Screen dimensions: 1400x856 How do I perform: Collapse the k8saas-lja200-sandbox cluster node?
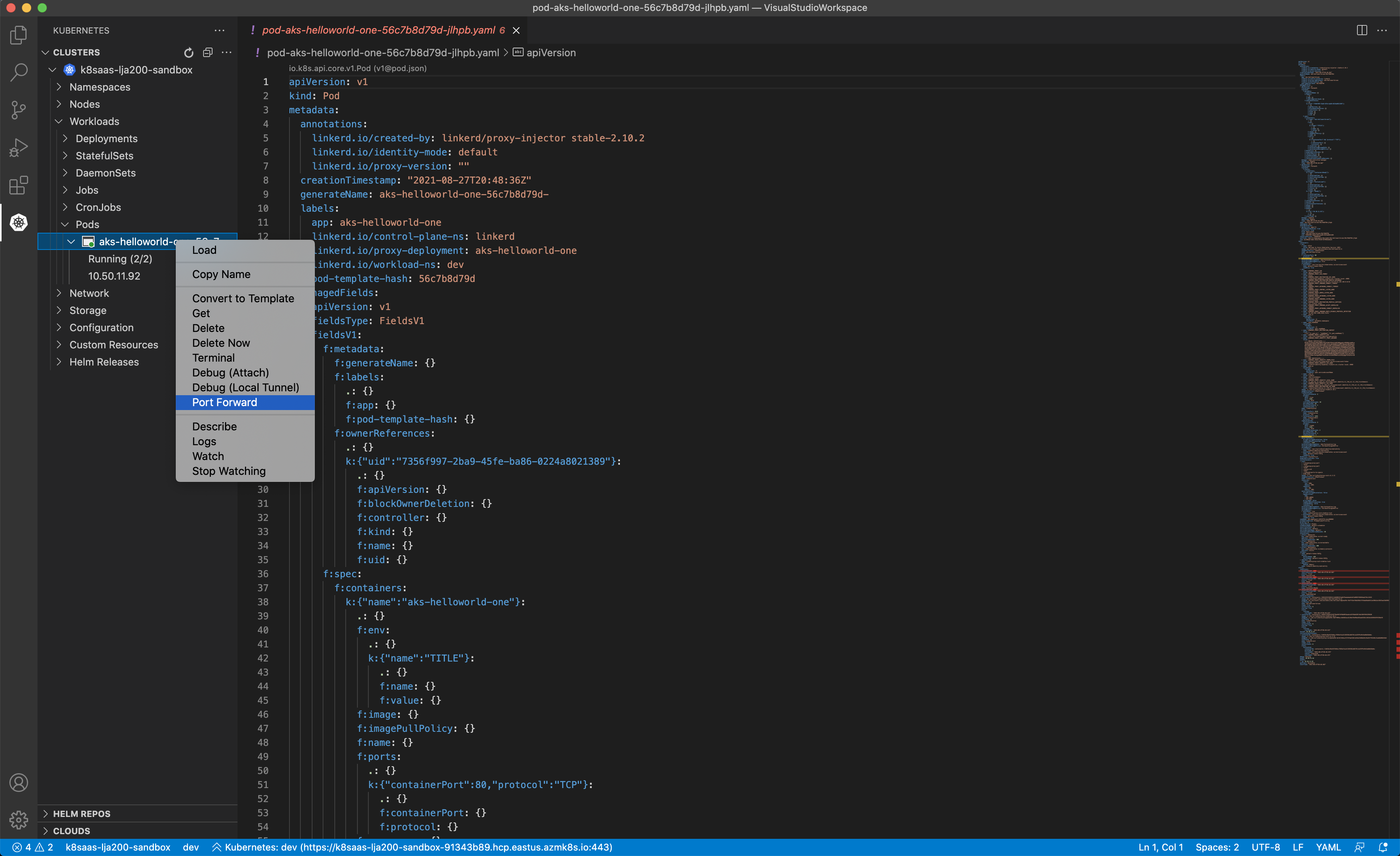(52, 70)
